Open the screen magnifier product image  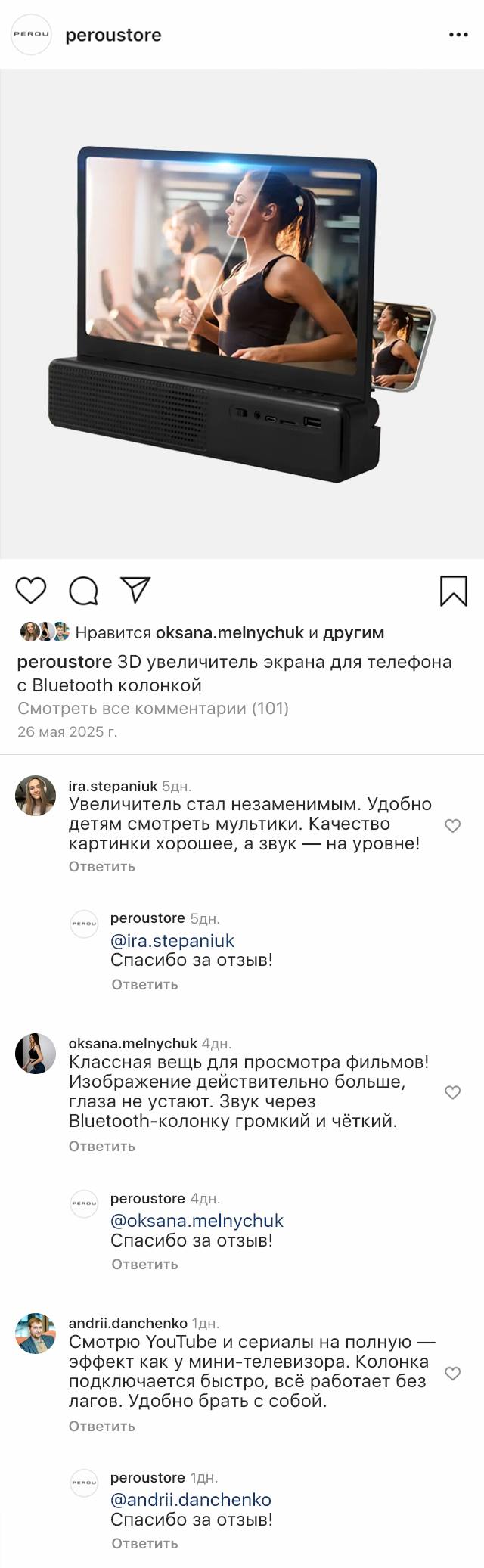click(242, 314)
